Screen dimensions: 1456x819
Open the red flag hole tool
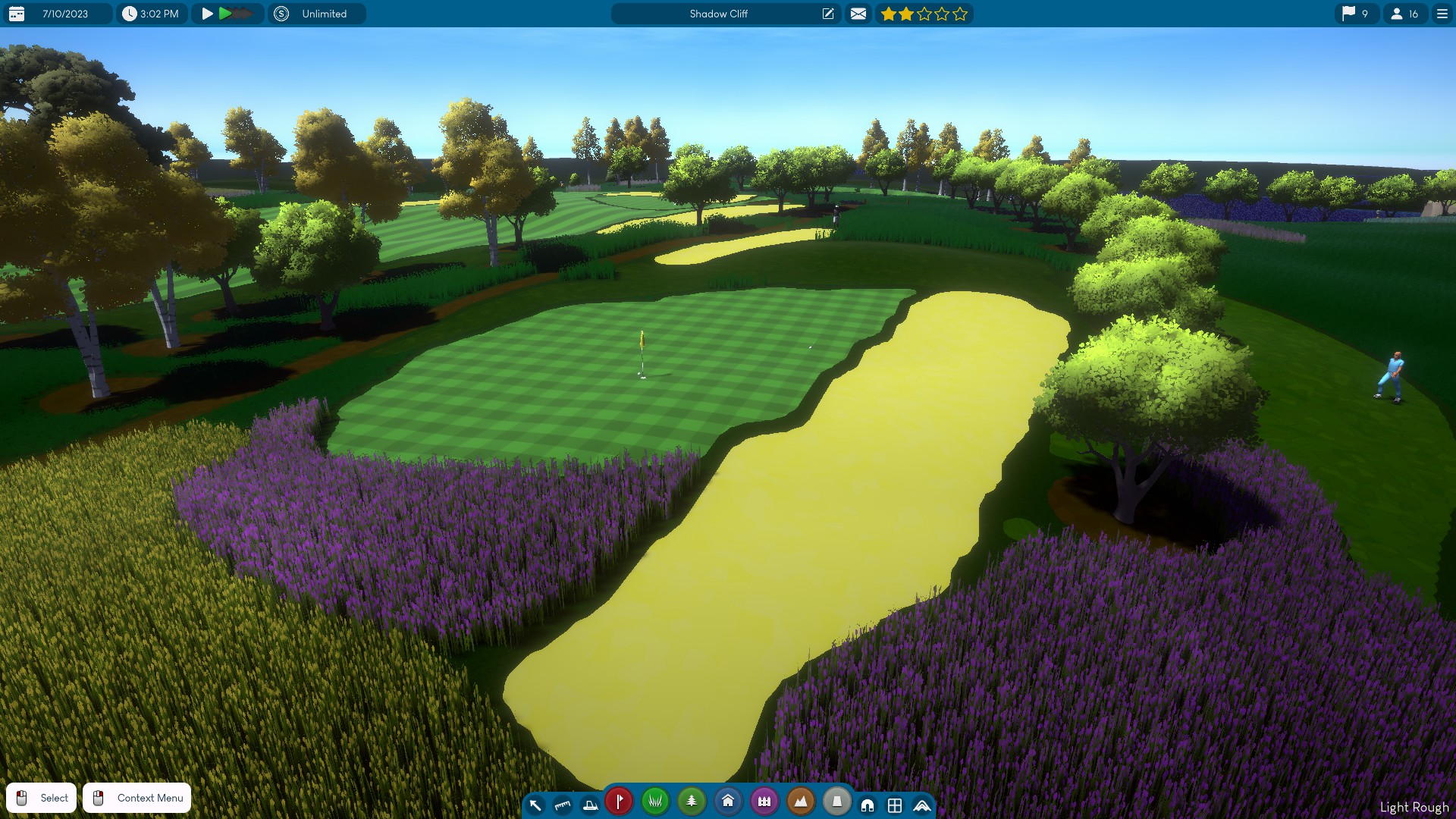point(619,801)
